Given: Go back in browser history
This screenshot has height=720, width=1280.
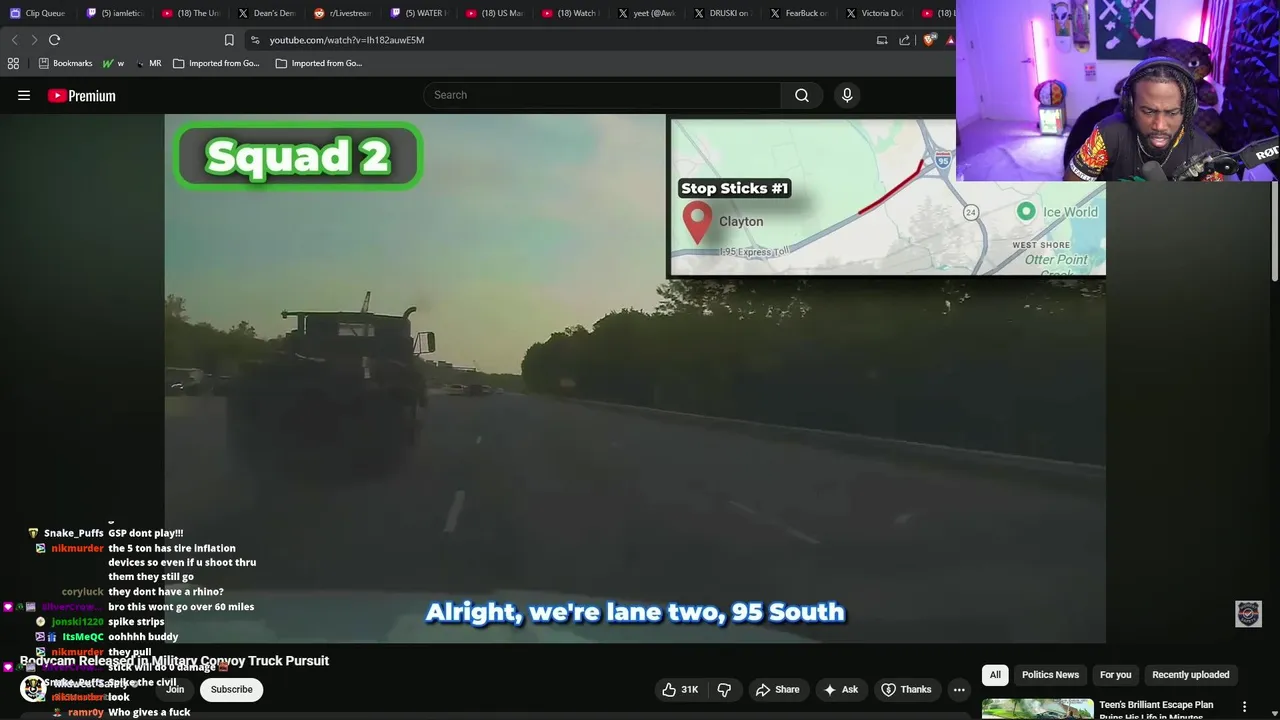Looking at the screenshot, I should point(14,40).
